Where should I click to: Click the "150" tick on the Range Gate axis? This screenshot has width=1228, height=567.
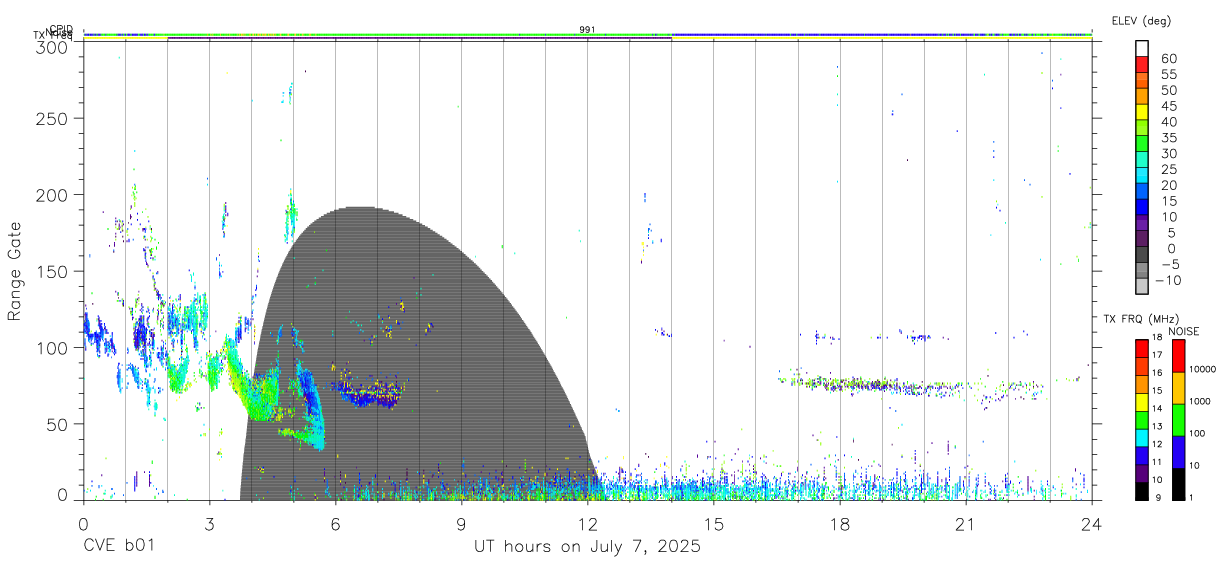[x=50, y=272]
